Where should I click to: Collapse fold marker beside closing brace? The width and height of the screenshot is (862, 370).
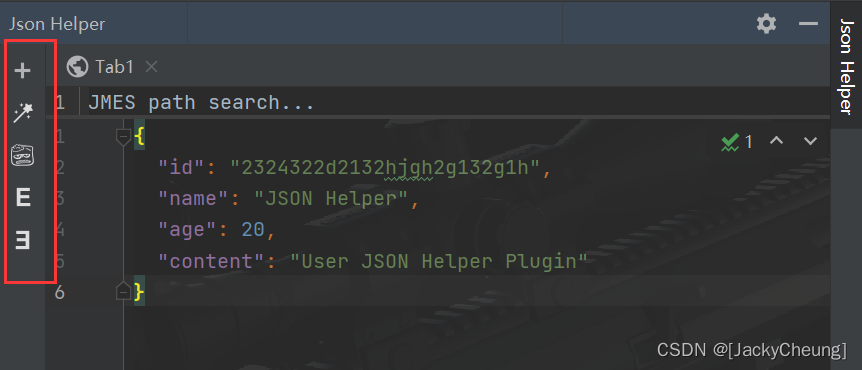click(124, 291)
